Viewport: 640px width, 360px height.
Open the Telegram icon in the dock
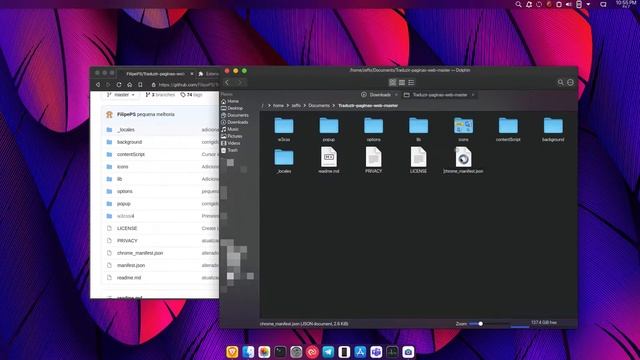click(328, 352)
